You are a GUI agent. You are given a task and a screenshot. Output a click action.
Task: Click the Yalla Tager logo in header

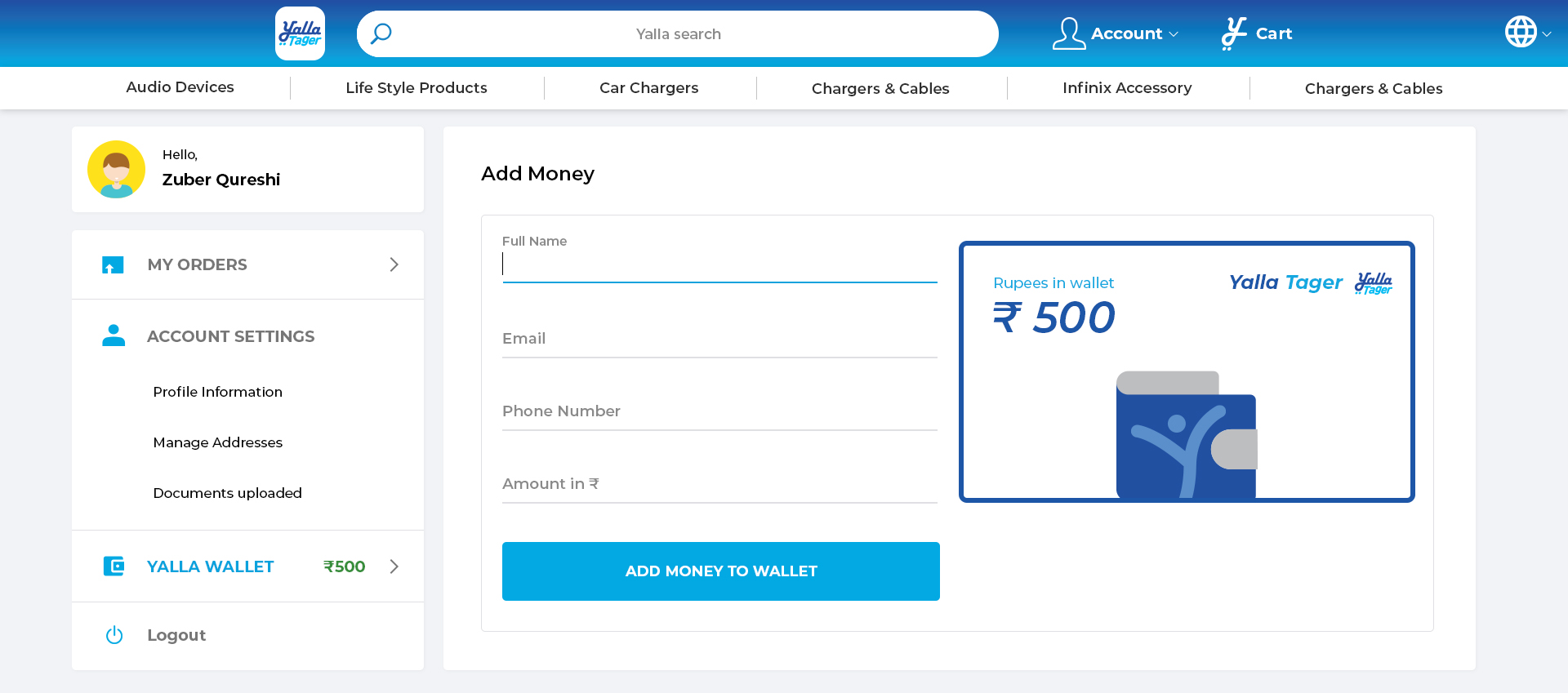coord(300,33)
